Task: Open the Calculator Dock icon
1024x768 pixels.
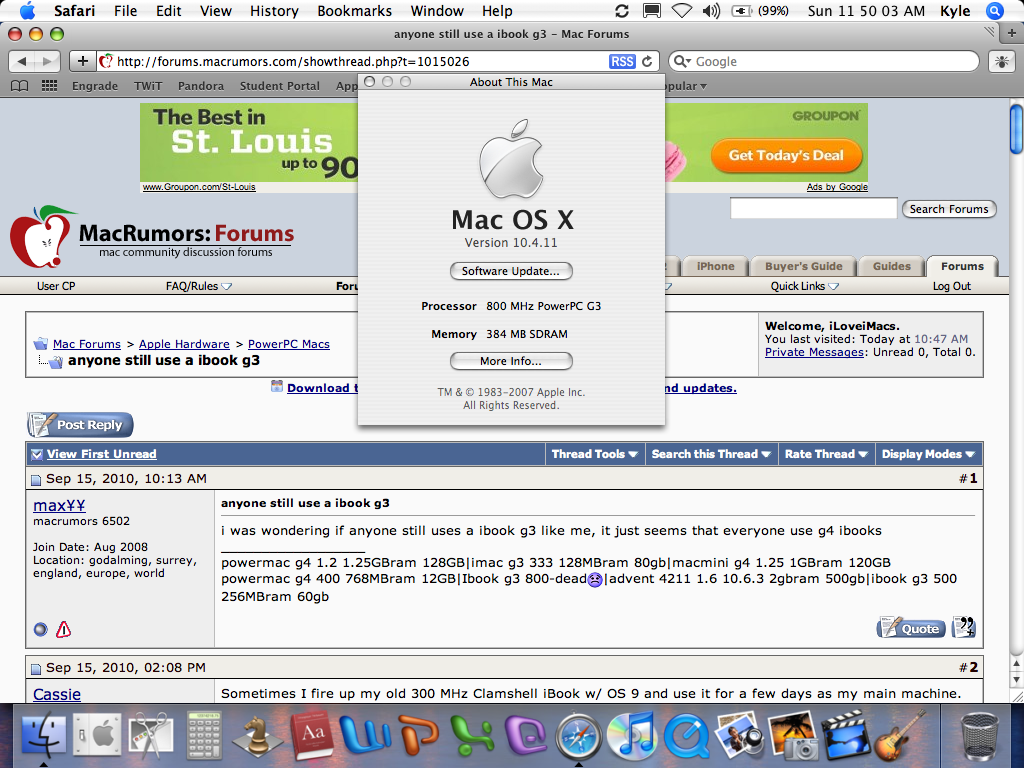Action: click(204, 737)
